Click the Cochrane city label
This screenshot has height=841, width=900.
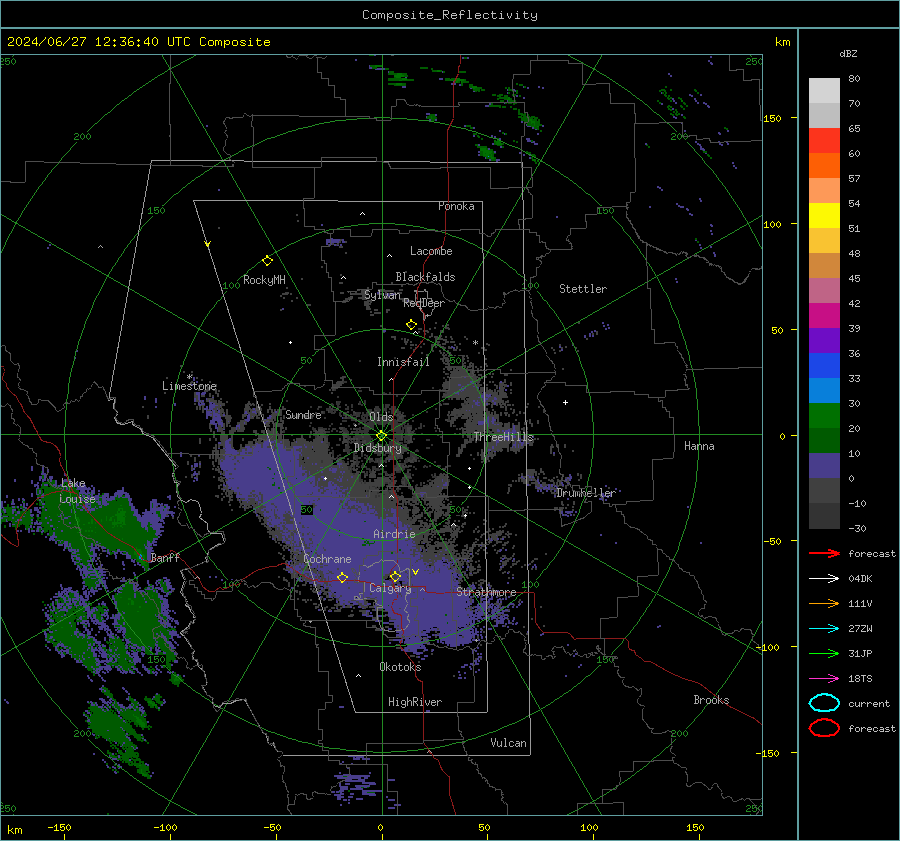(x=327, y=559)
